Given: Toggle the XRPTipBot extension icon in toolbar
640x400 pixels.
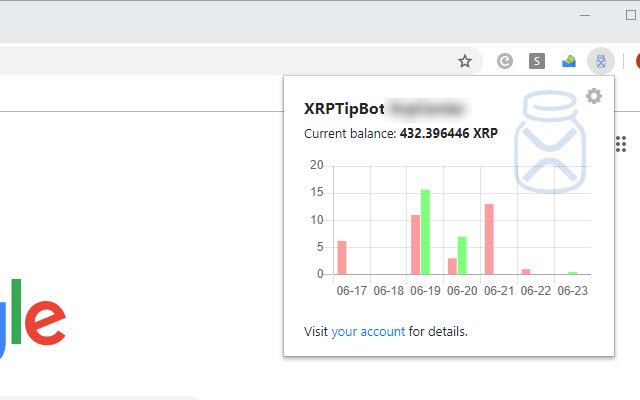Looking at the screenshot, I should click(x=600, y=61).
